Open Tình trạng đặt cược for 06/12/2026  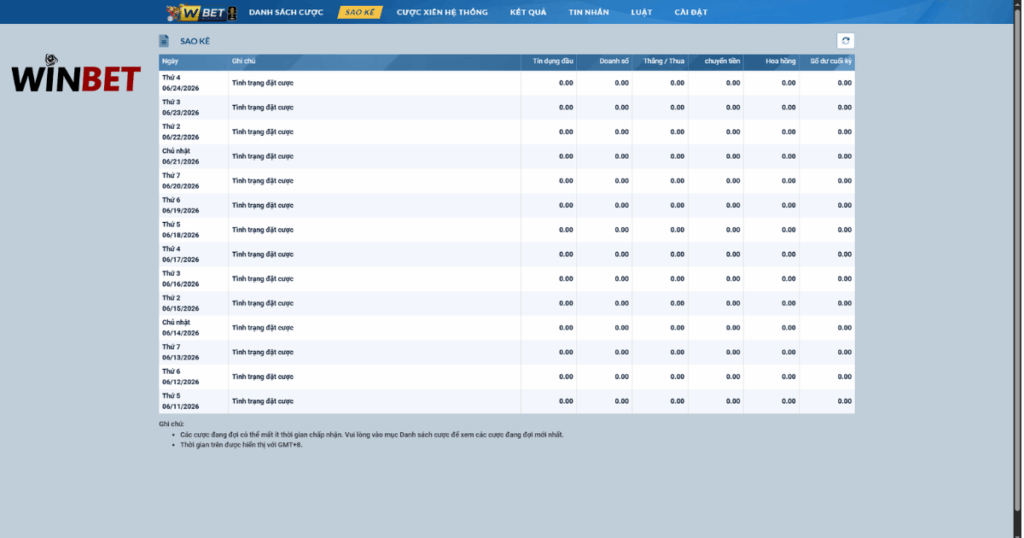(x=263, y=377)
